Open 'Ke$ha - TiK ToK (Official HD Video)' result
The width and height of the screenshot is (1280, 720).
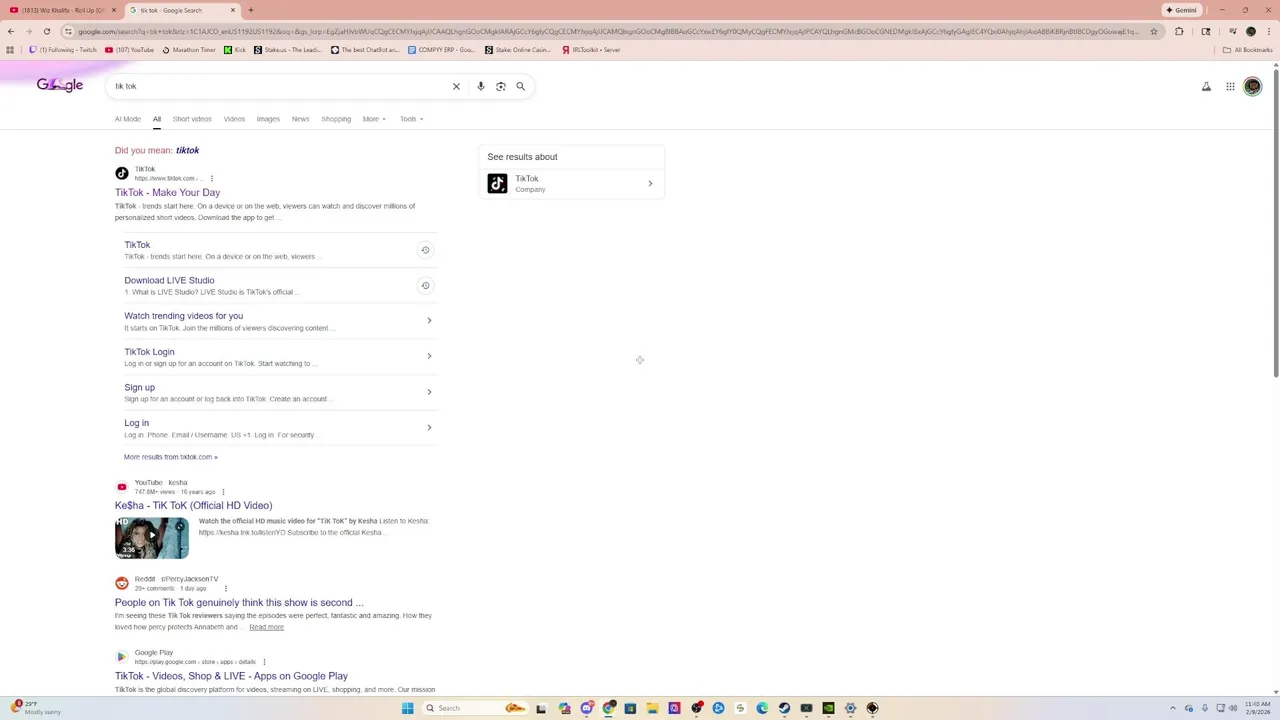[x=193, y=505]
